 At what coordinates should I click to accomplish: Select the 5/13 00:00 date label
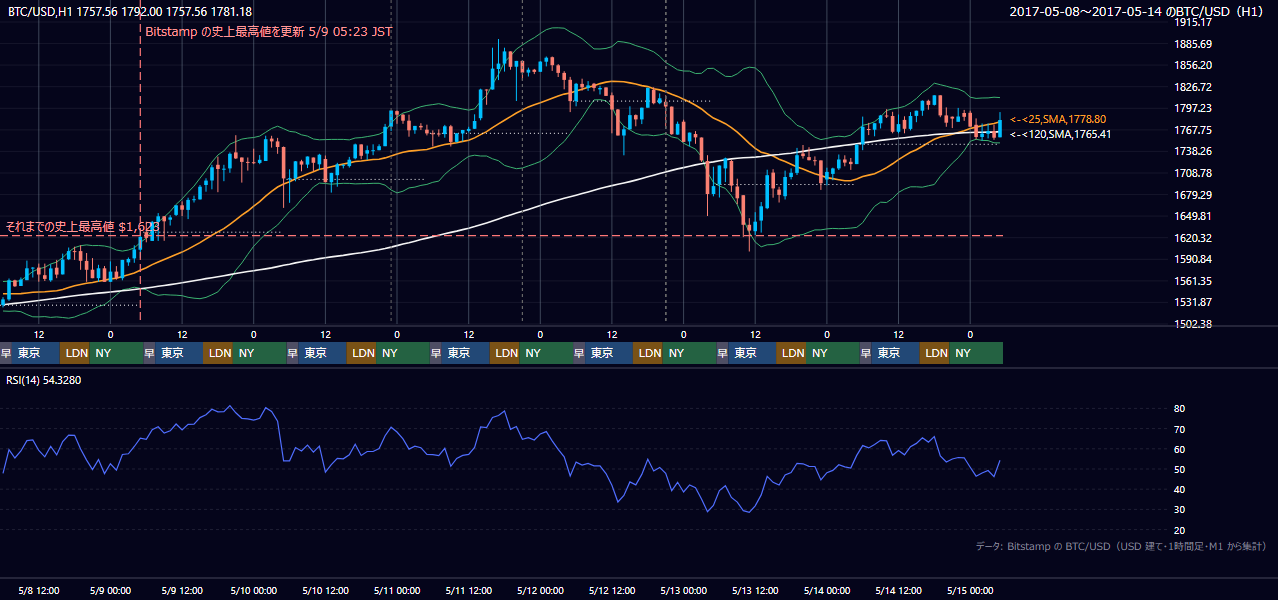(684, 590)
